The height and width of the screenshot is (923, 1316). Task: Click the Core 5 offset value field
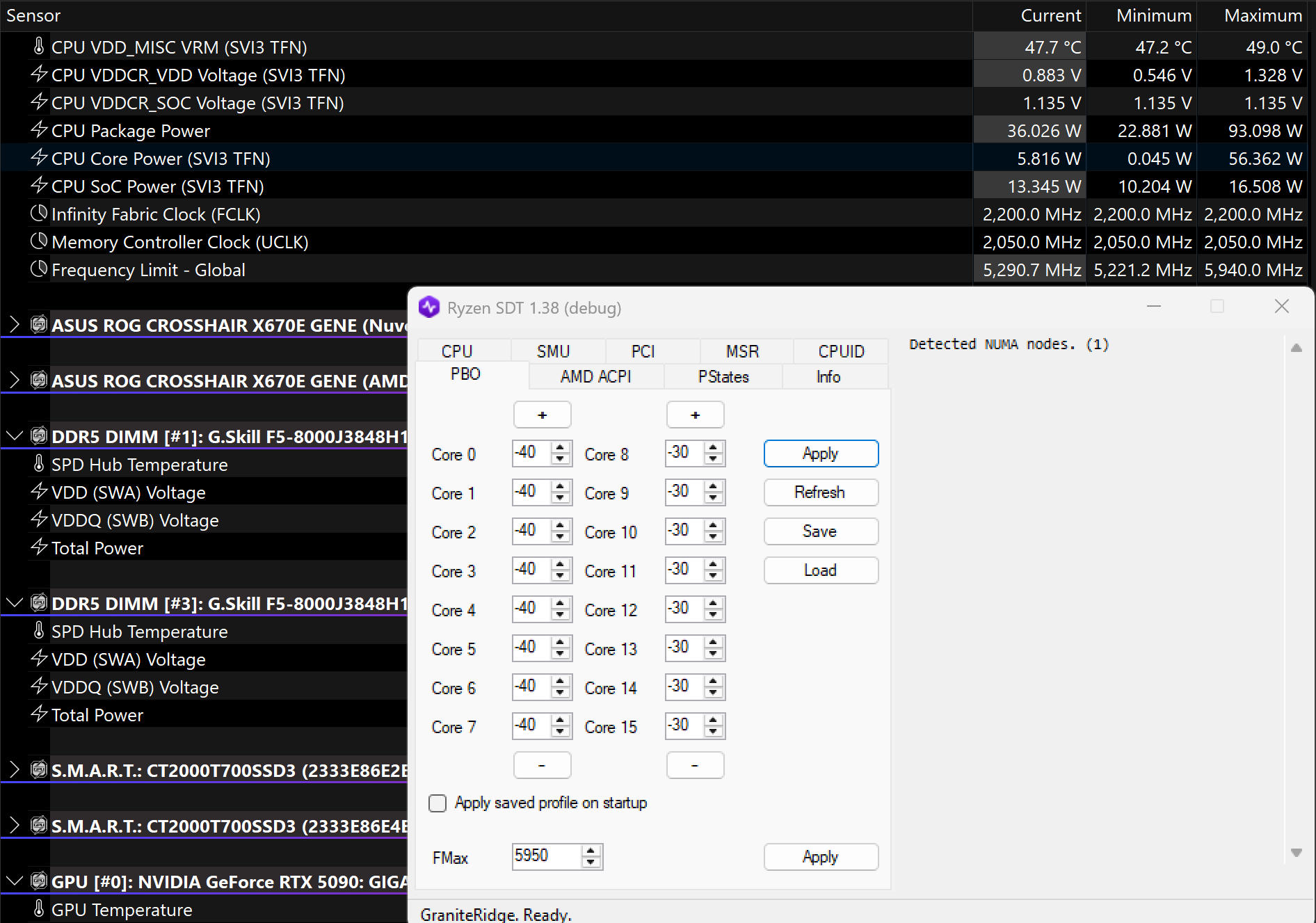click(532, 648)
